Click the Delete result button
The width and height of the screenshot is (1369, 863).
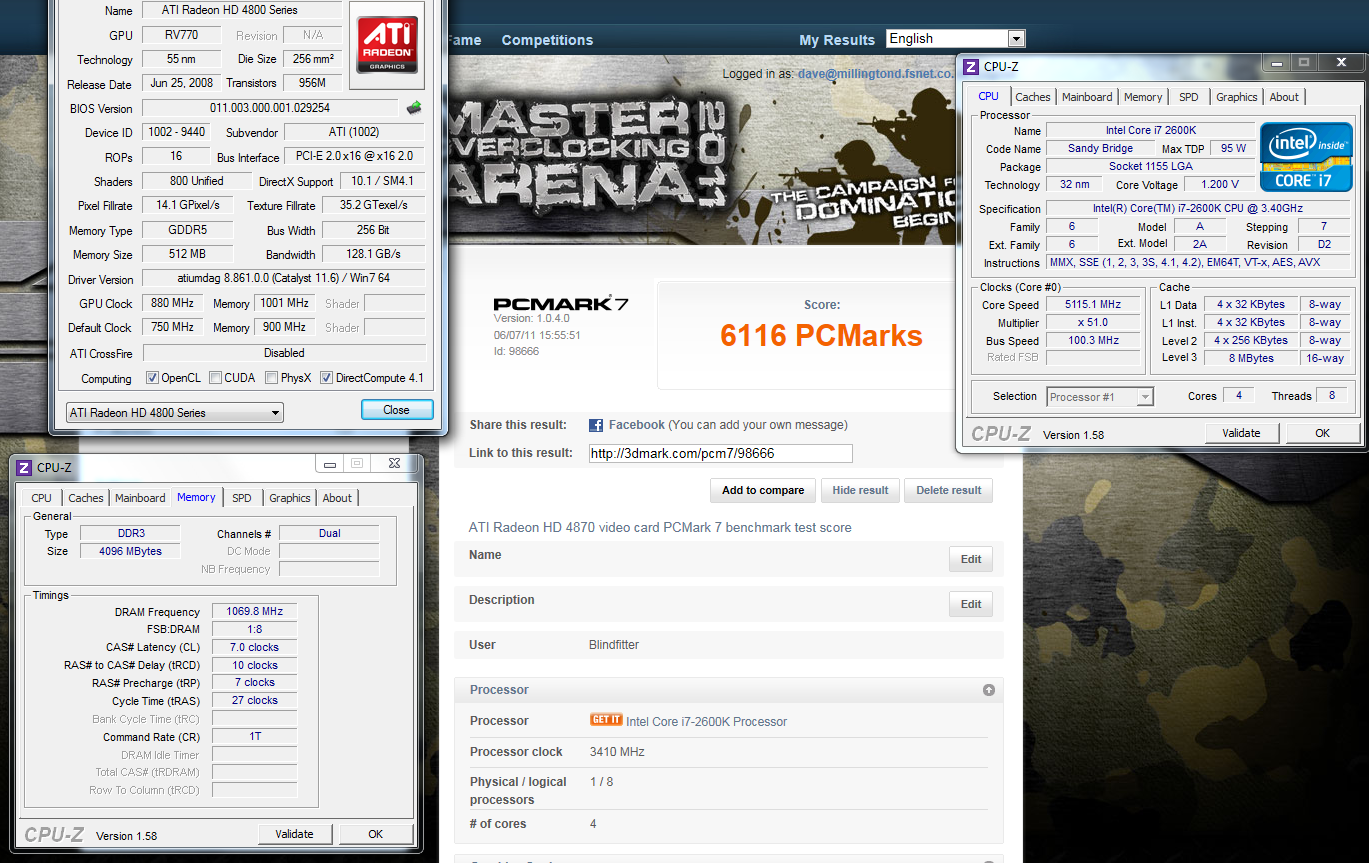949,490
